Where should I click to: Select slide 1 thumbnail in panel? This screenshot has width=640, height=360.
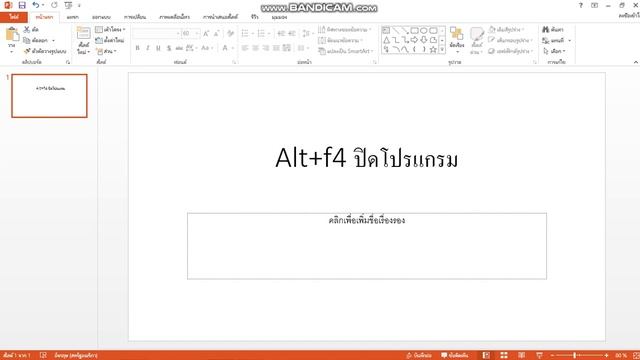click(49, 96)
